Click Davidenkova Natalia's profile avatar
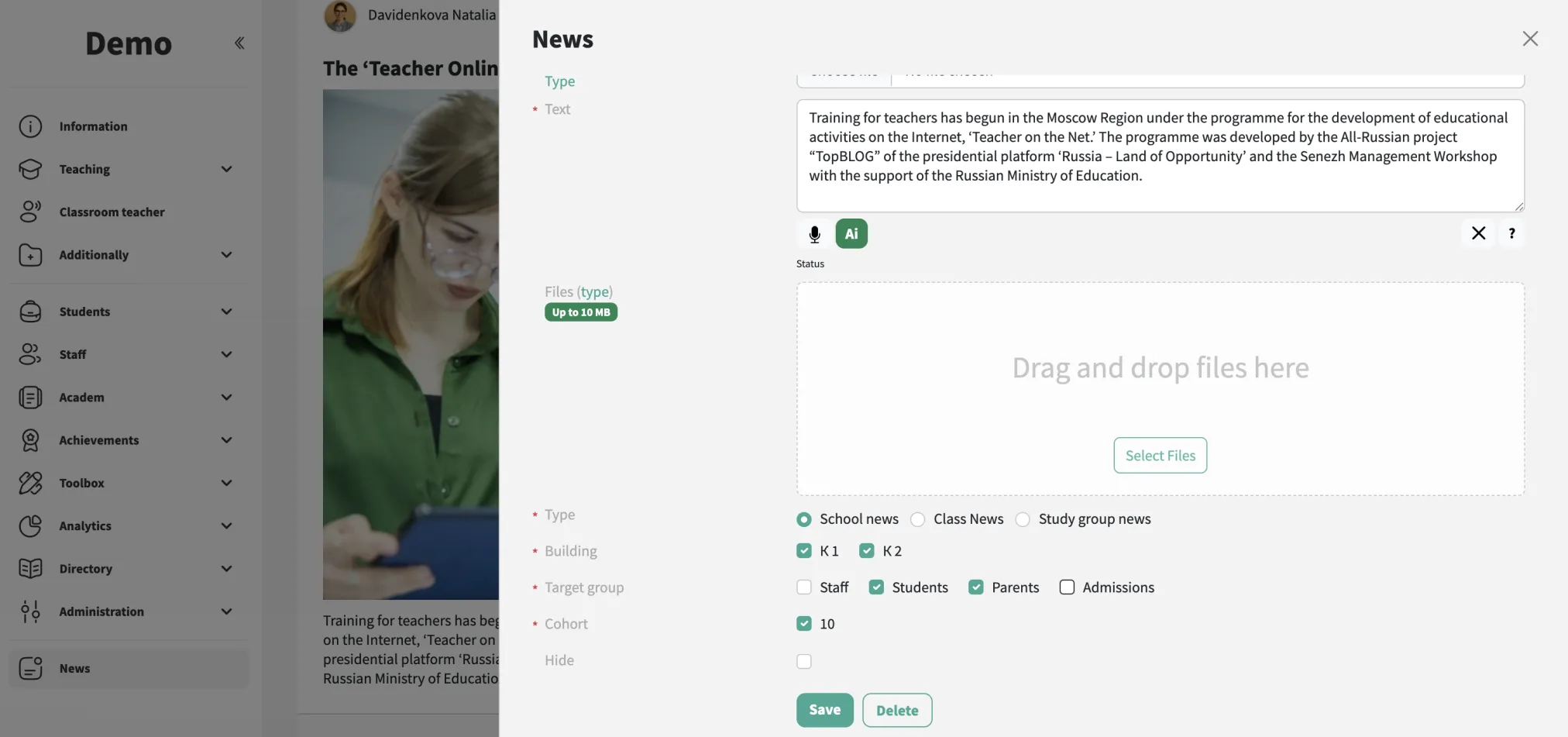Screen dimensions: 1568x737 tap(339, 15)
